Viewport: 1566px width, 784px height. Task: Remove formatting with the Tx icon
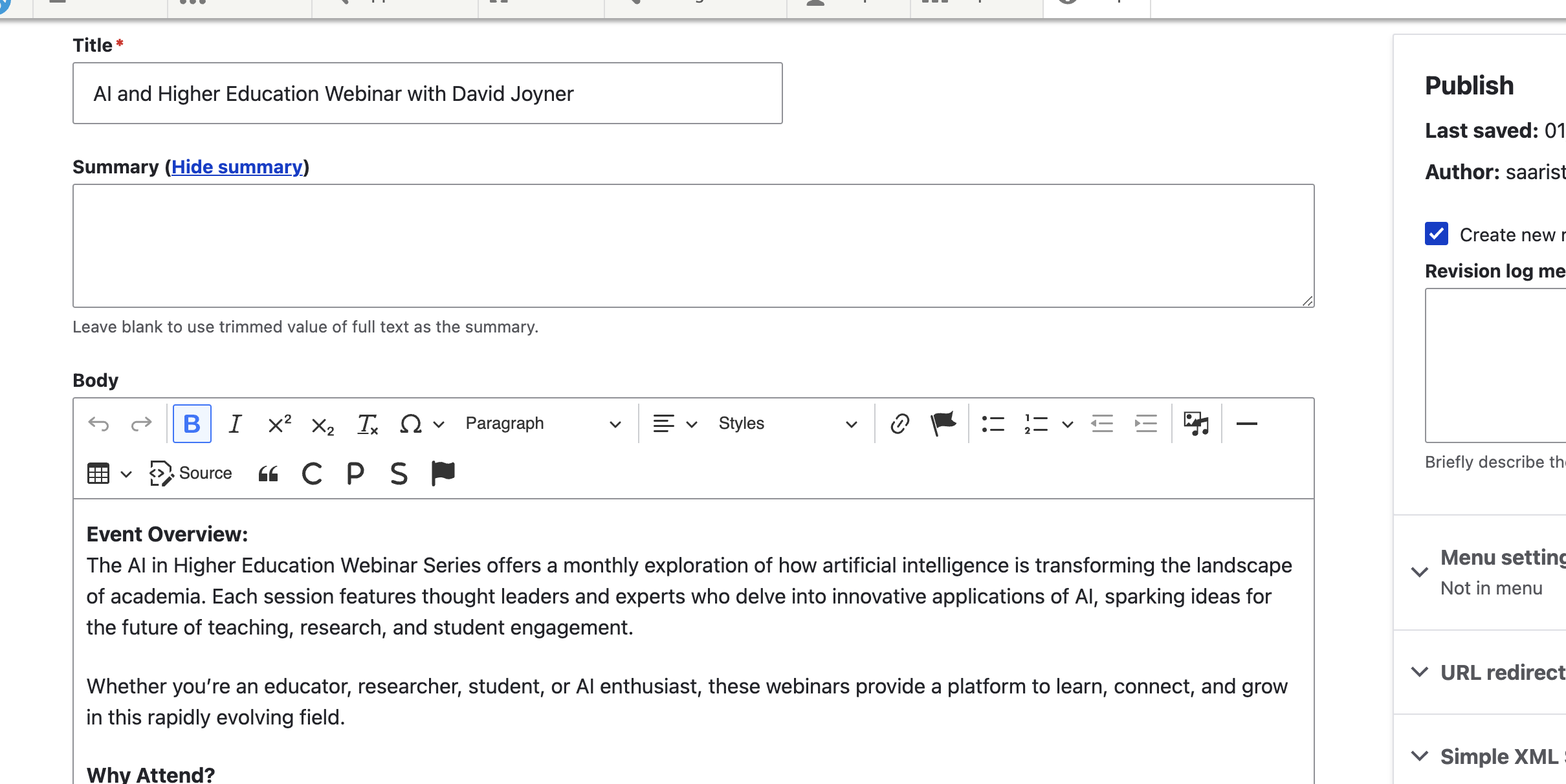click(x=367, y=424)
